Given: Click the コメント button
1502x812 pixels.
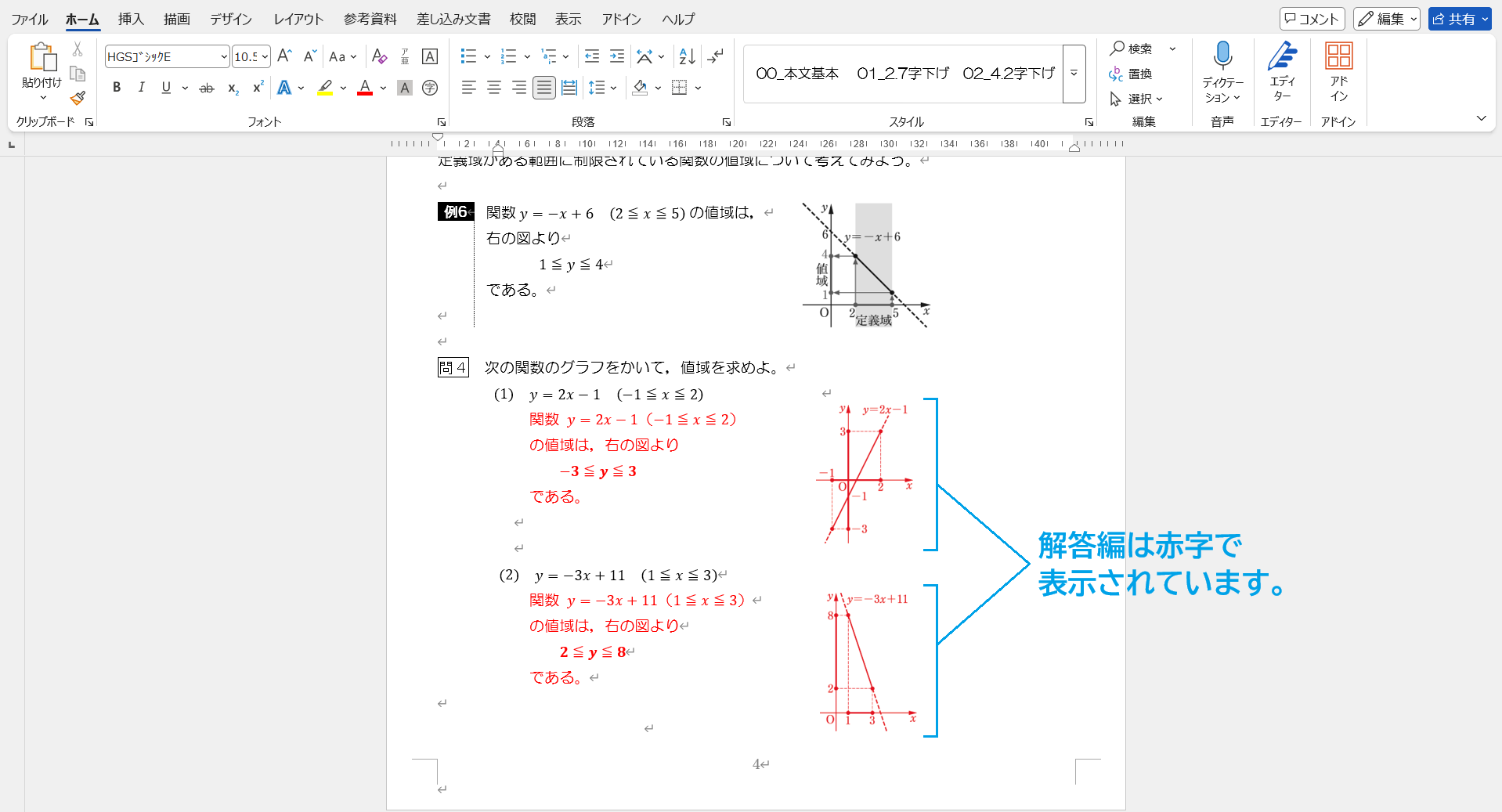Looking at the screenshot, I should [x=1312, y=19].
